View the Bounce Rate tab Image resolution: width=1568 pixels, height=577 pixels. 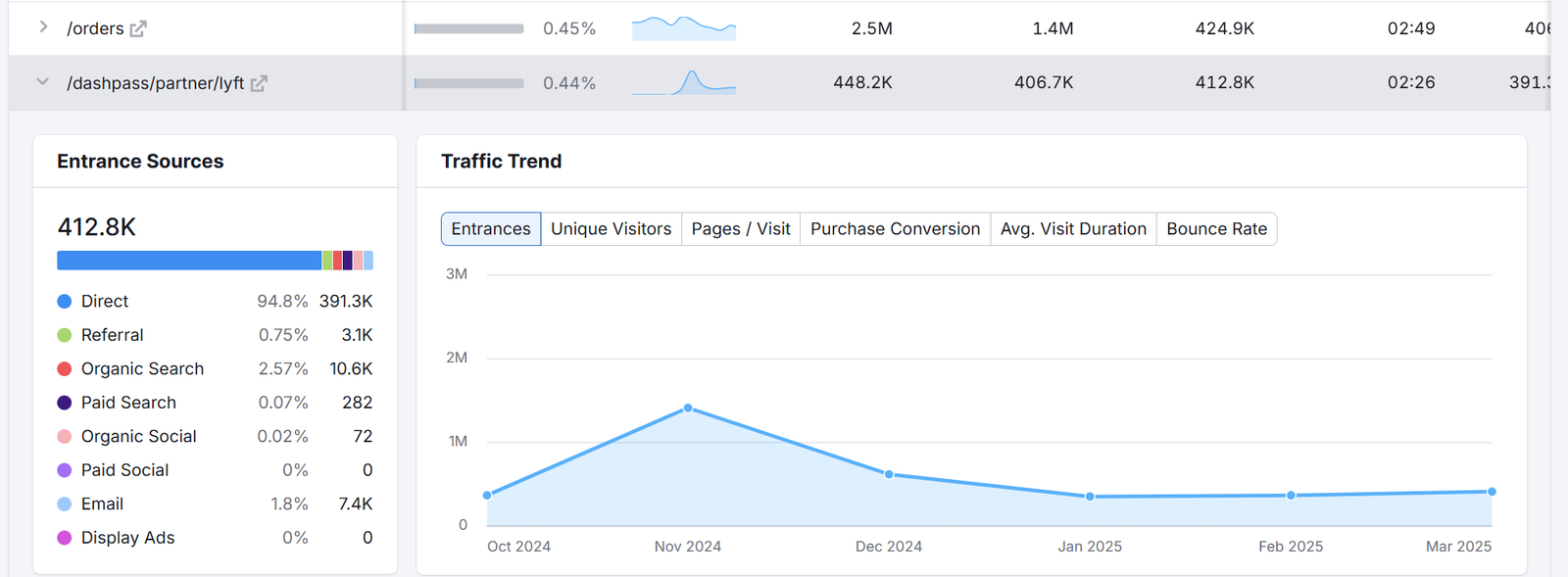coord(1216,229)
